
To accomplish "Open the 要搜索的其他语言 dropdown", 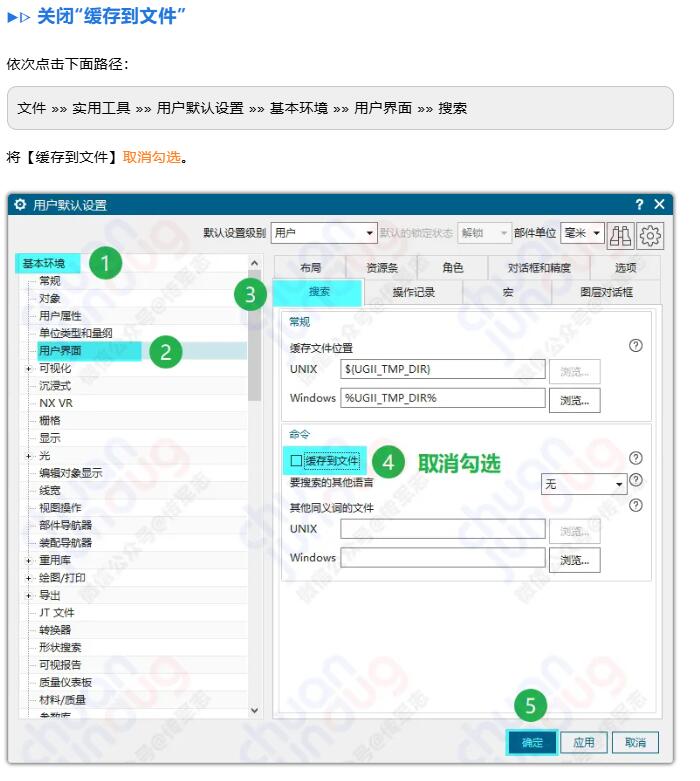I will (584, 484).
